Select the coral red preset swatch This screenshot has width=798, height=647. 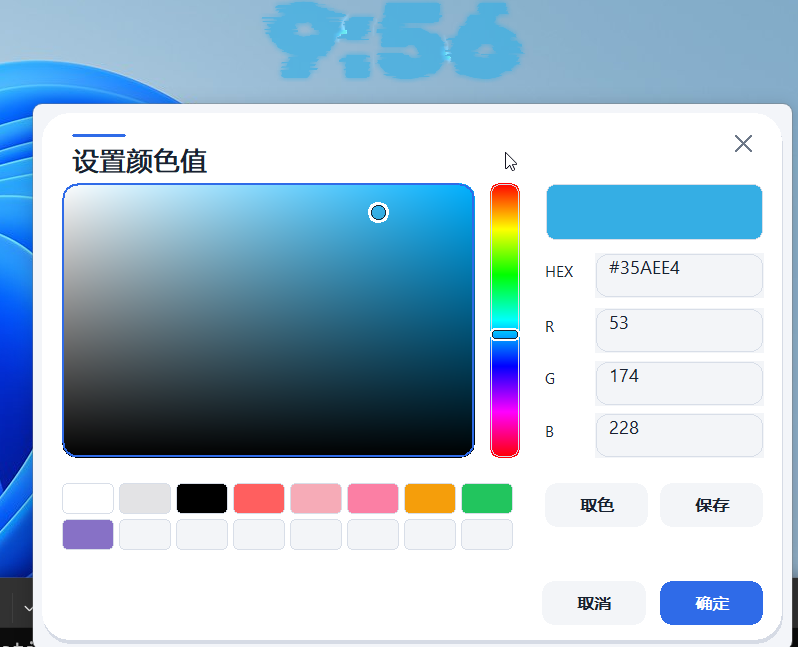[259, 498]
